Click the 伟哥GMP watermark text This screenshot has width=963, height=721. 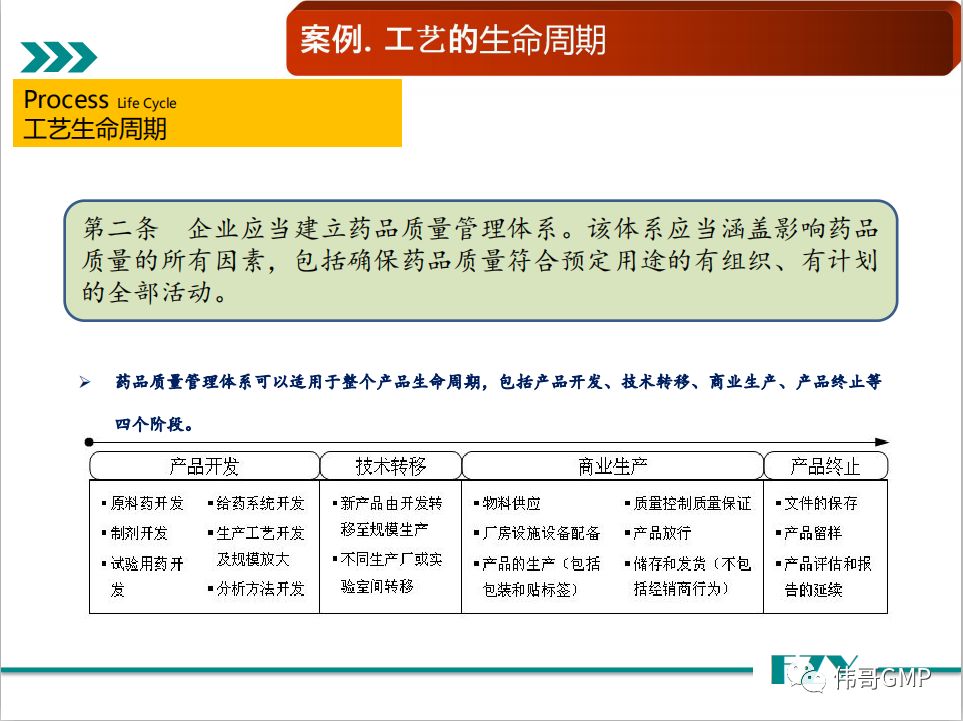pyautogui.click(x=882, y=680)
